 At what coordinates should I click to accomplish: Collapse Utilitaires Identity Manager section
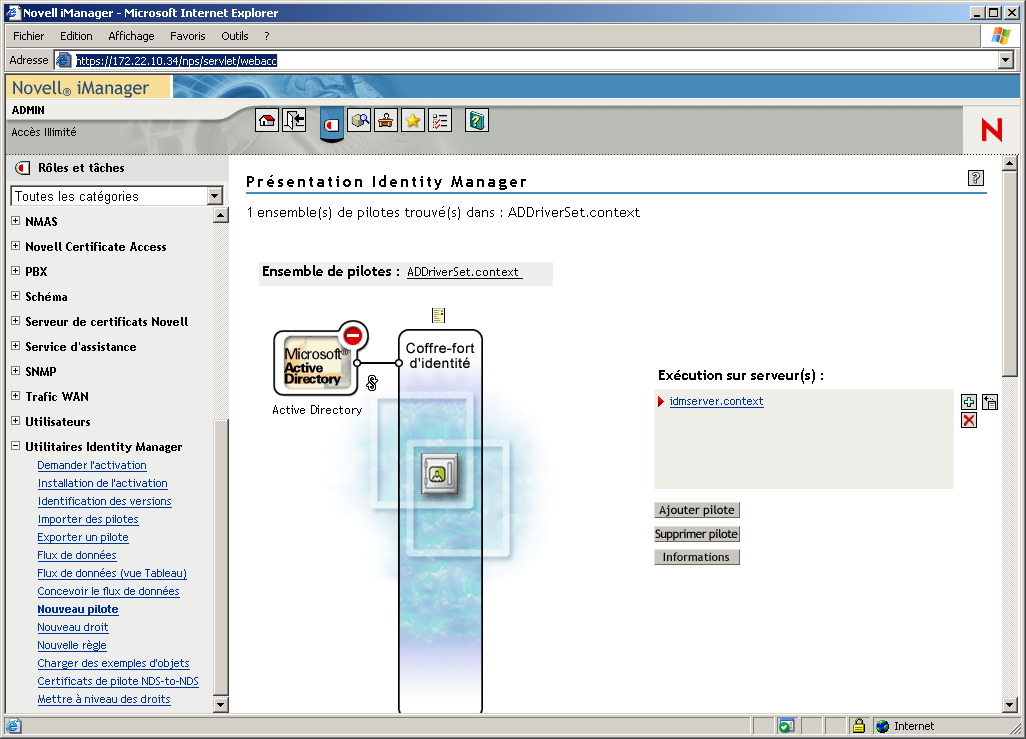click(x=14, y=446)
